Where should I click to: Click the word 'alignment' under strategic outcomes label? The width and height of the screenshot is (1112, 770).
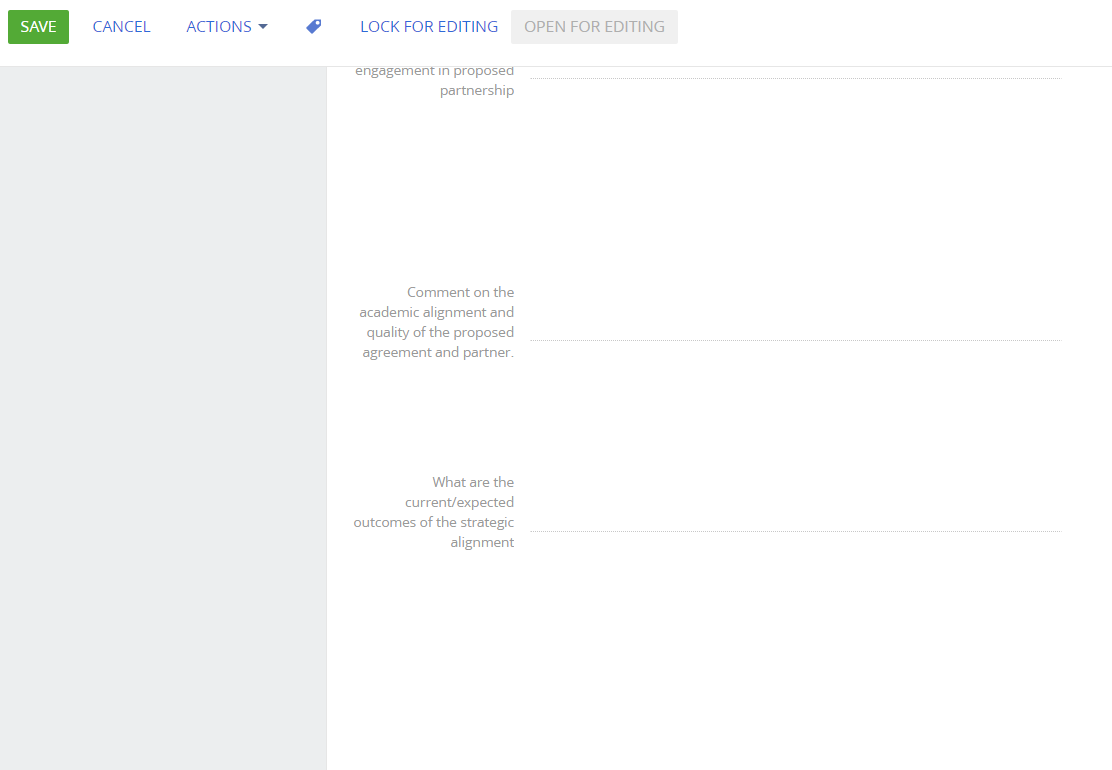pos(482,543)
